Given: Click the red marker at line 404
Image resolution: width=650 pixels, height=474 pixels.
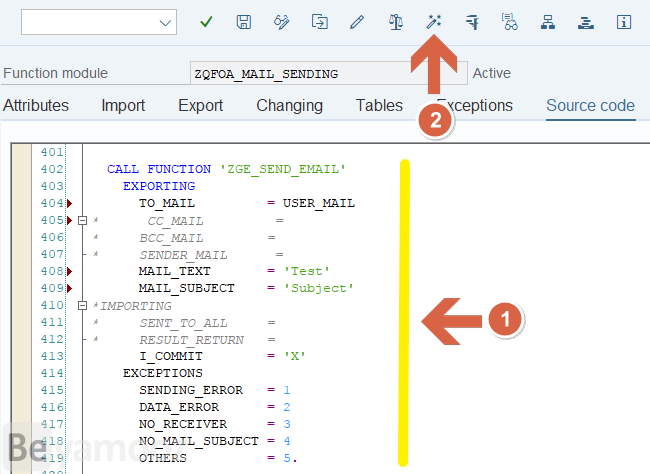Looking at the screenshot, I should (x=69, y=203).
